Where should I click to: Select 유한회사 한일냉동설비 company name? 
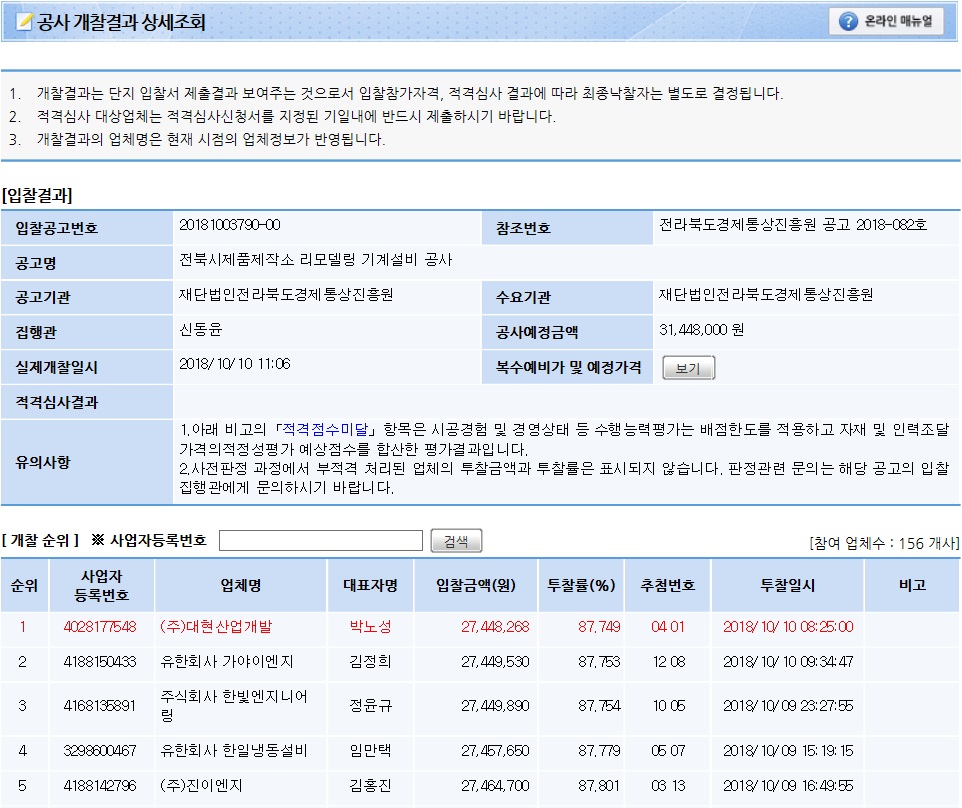[x=233, y=749]
